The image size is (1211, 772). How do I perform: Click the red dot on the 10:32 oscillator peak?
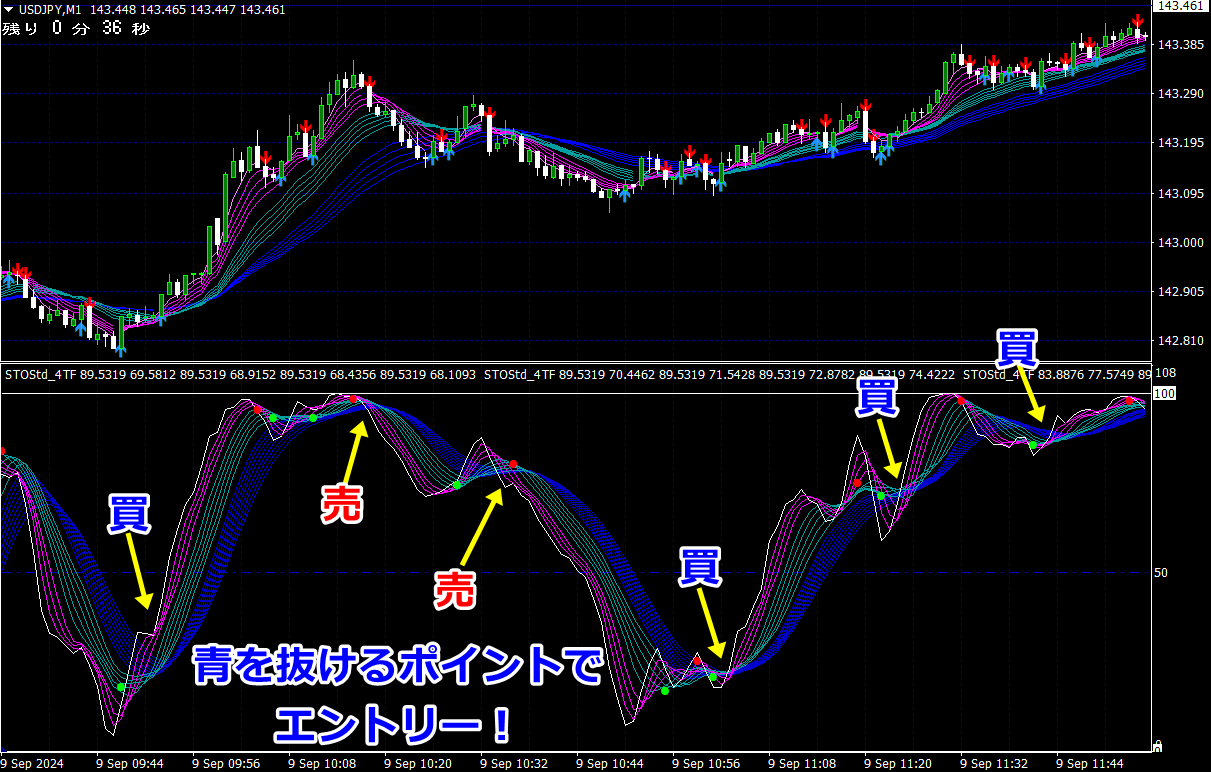[x=513, y=464]
